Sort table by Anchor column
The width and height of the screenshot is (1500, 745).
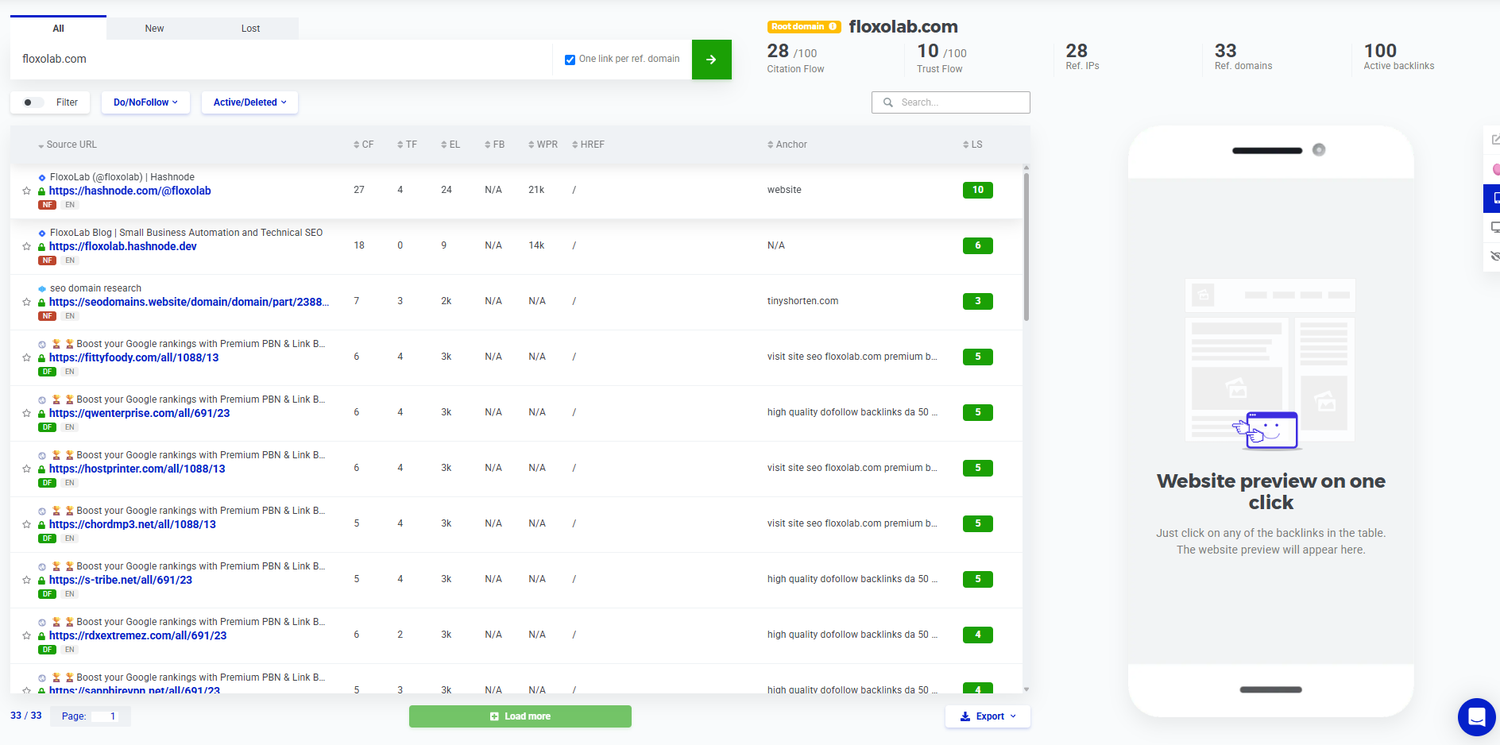point(787,145)
